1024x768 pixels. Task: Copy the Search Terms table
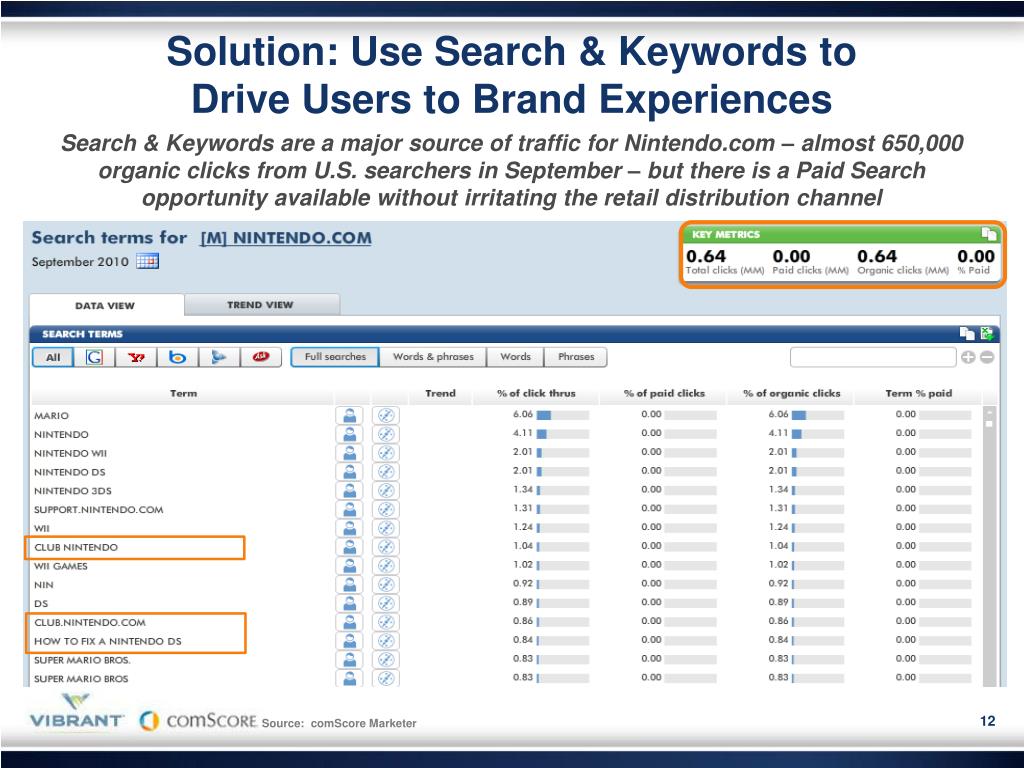click(967, 334)
